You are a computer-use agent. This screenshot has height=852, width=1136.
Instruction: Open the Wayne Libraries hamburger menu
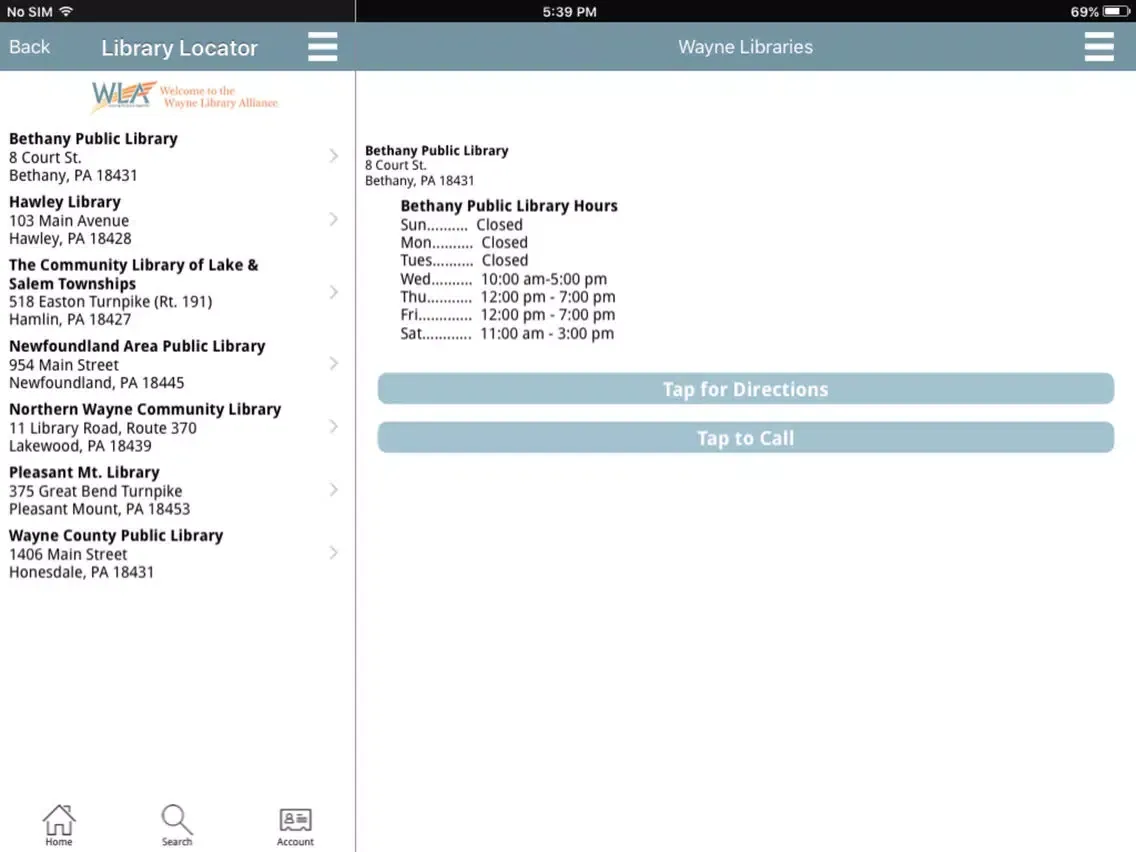[x=1098, y=47]
